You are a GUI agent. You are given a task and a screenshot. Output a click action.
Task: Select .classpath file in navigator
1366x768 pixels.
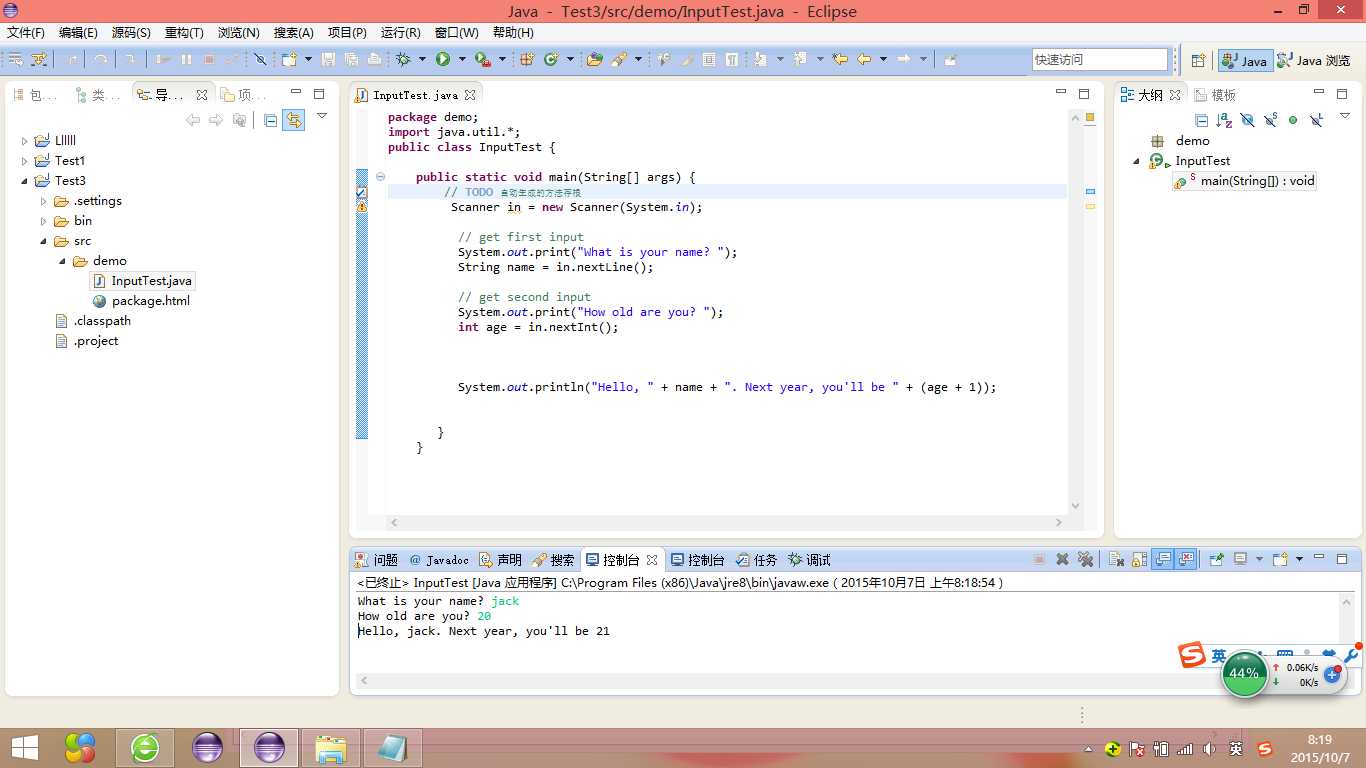point(92,321)
